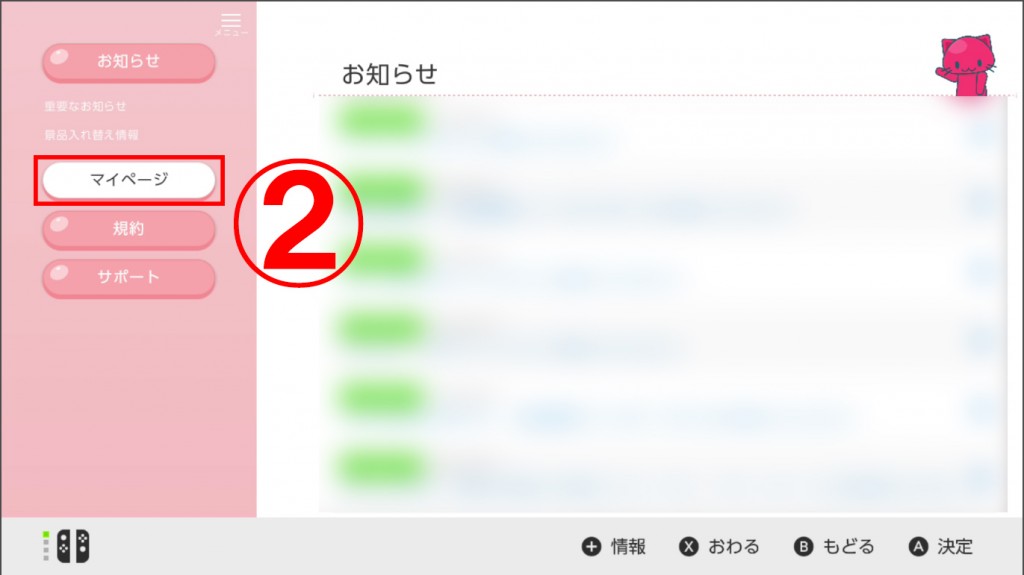Click the A 決定 button icon
Image resolution: width=1024 pixels, height=575 pixels.
pyautogui.click(x=918, y=546)
